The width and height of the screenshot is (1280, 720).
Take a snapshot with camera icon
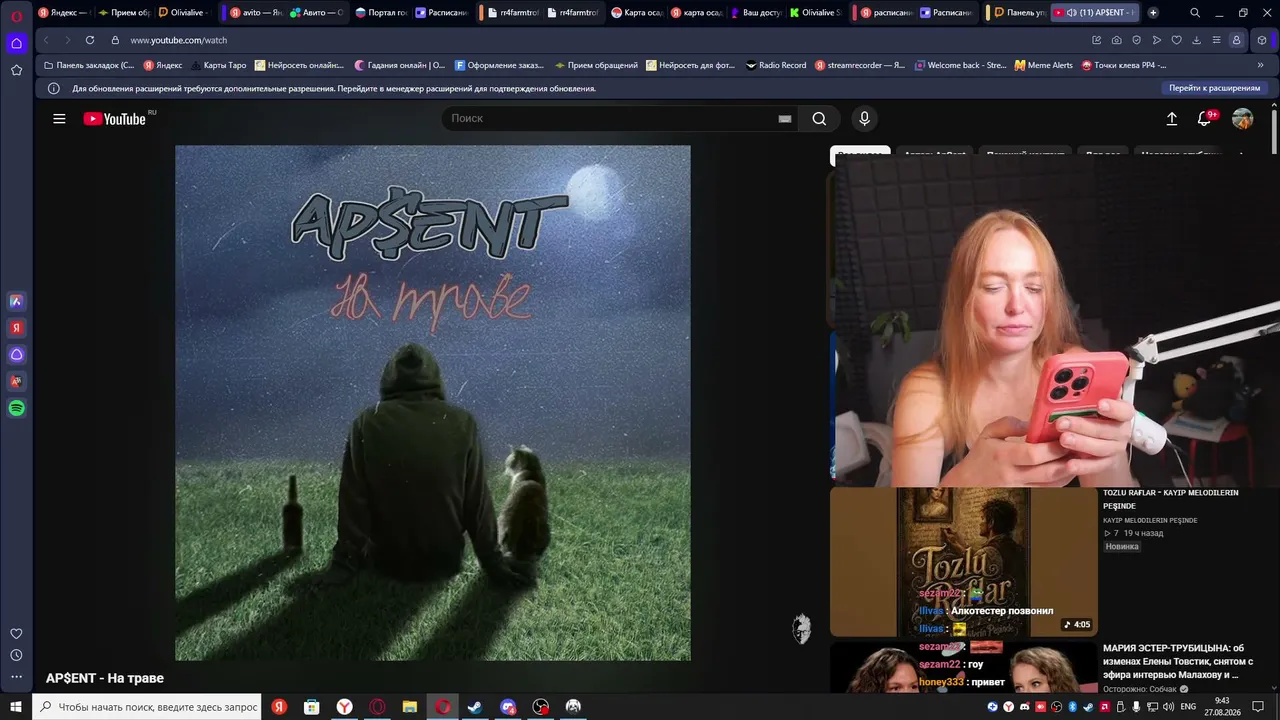coord(1117,40)
